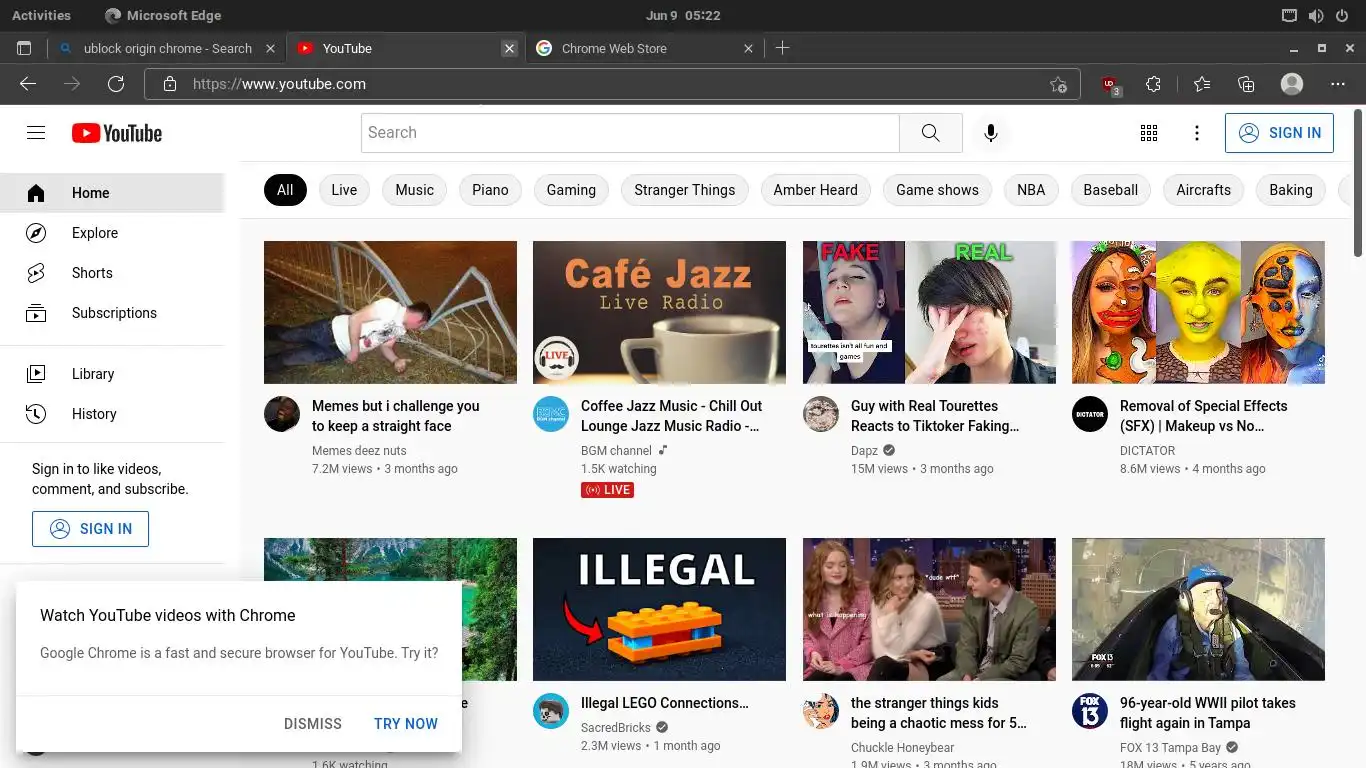
Task: Open the uBlock Origin extension icon
Action: tap(1110, 86)
